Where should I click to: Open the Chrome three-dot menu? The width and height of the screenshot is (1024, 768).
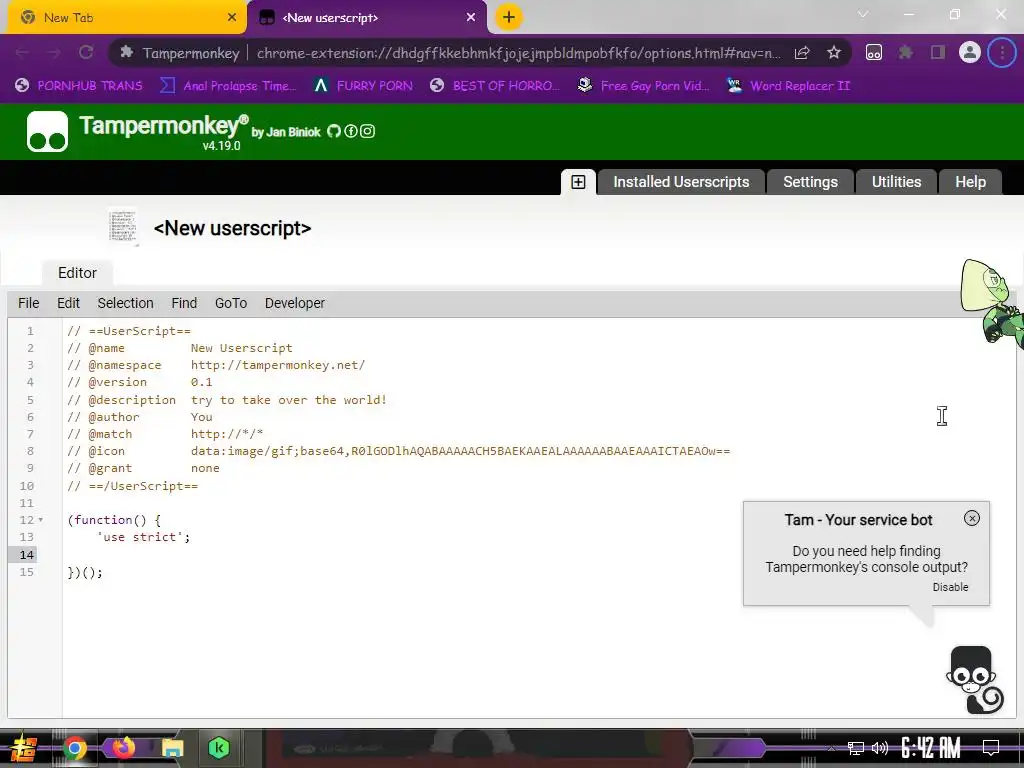pyautogui.click(x=1002, y=52)
